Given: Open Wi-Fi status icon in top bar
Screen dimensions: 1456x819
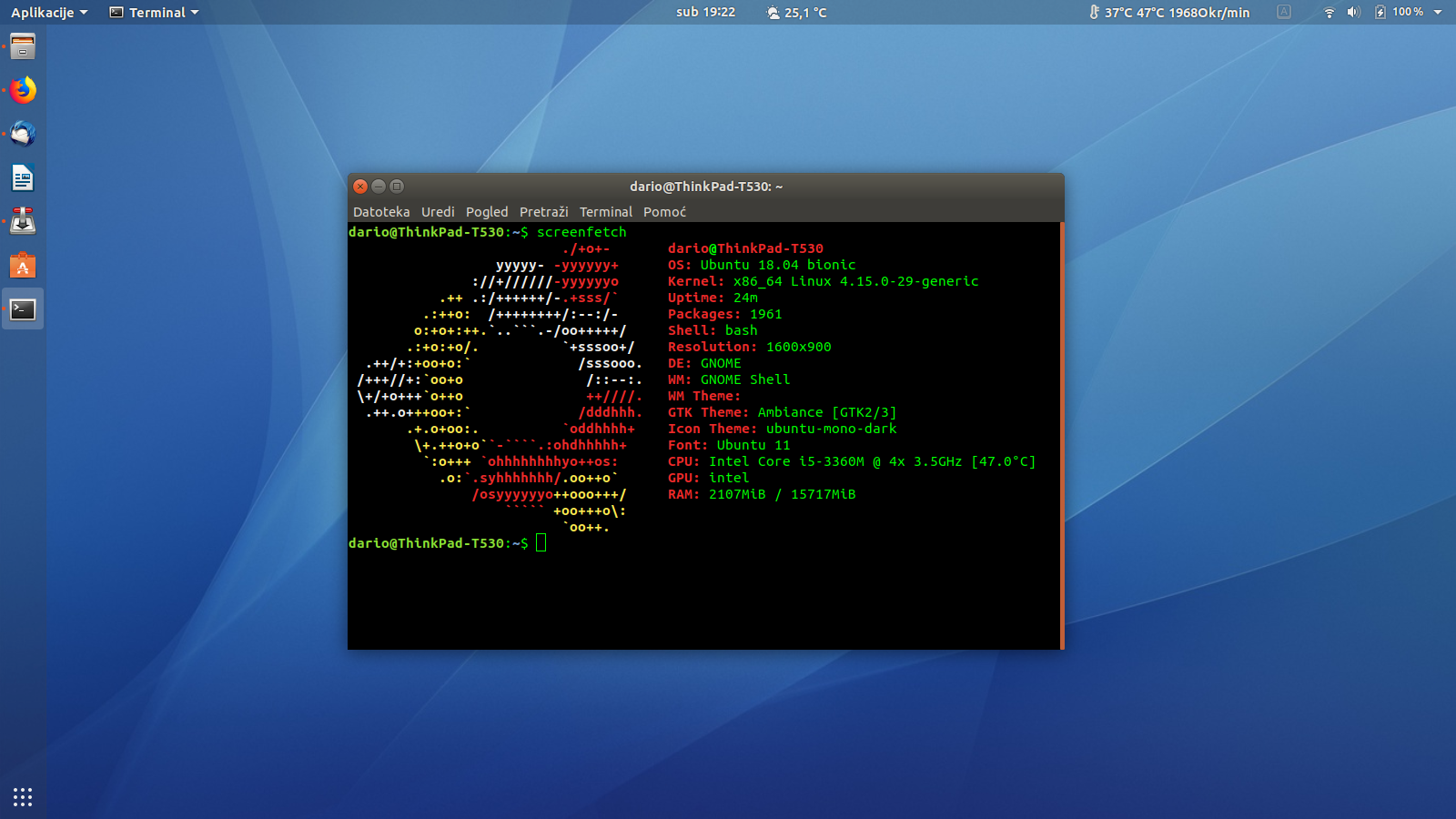Looking at the screenshot, I should coord(1330,13).
